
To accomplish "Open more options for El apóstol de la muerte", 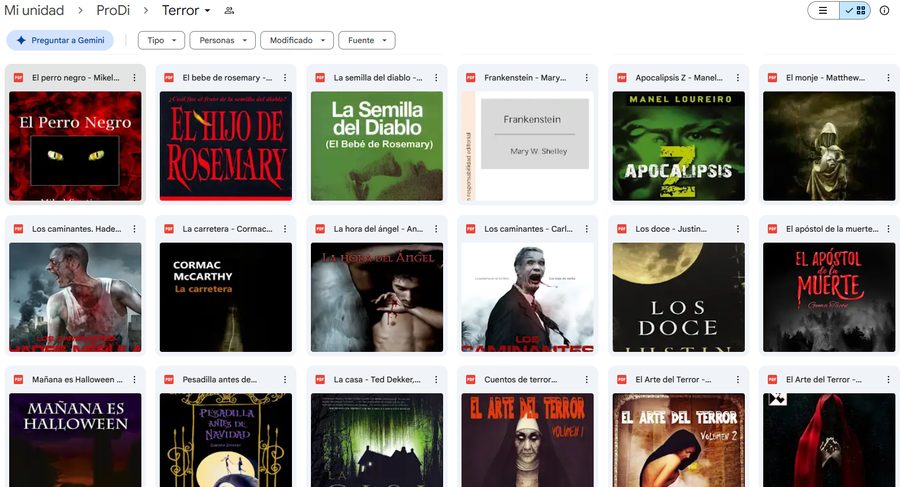I will pyautogui.click(x=889, y=229).
